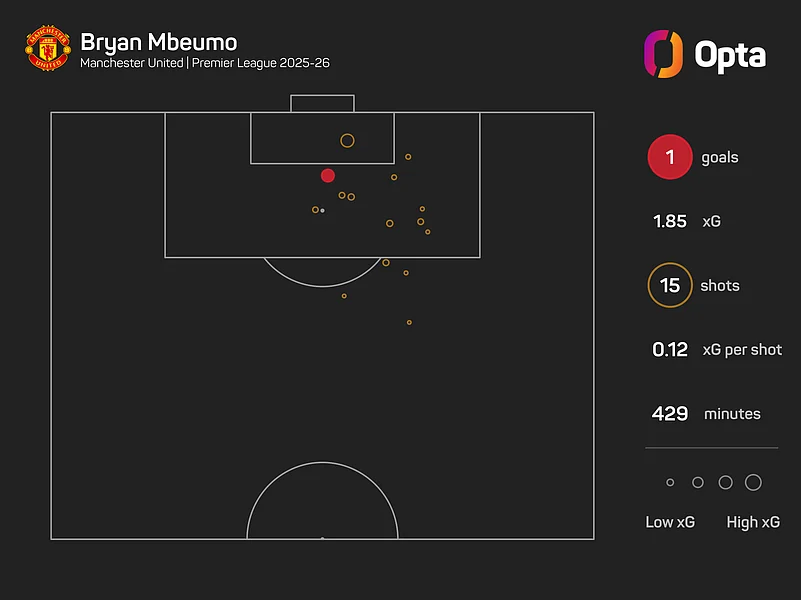Click the 0.12 xG per shot stat
801x600 pixels.
point(717,349)
